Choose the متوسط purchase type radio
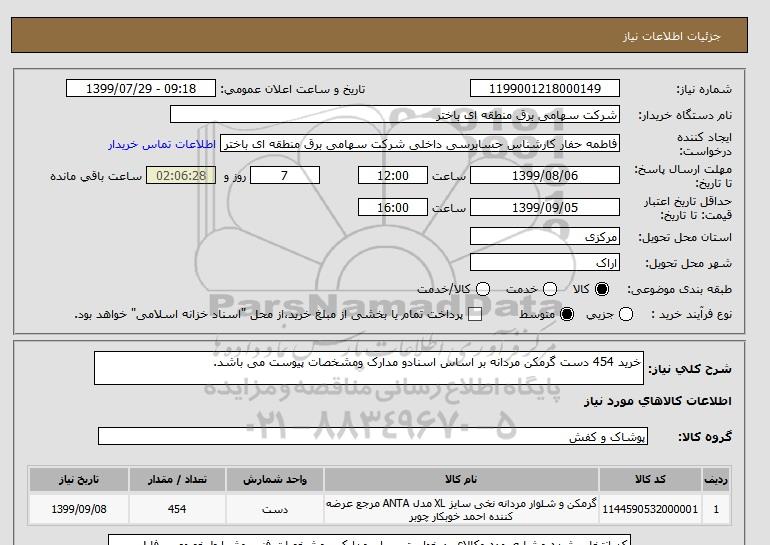The height and width of the screenshot is (545, 770). tap(567, 314)
